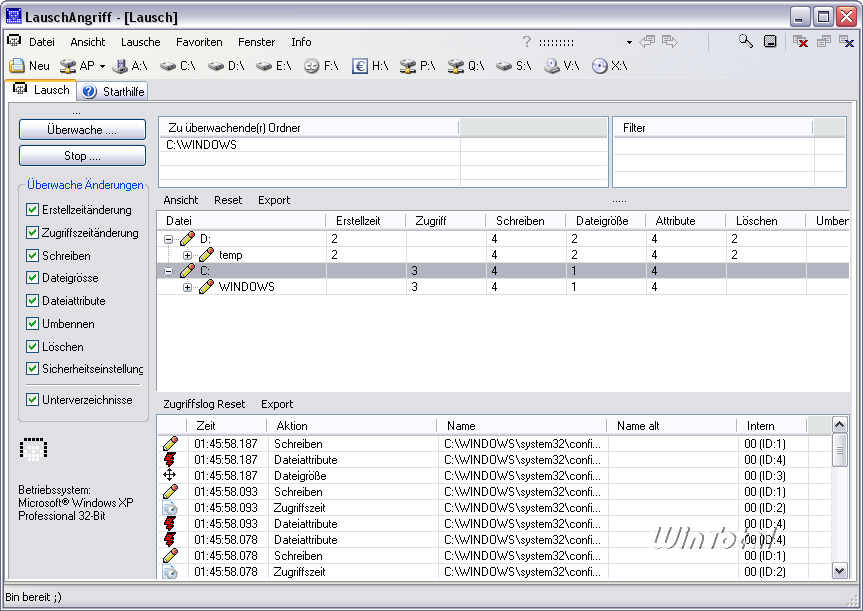Click the Dateigröße column header
The width and height of the screenshot is (863, 611).
point(602,221)
